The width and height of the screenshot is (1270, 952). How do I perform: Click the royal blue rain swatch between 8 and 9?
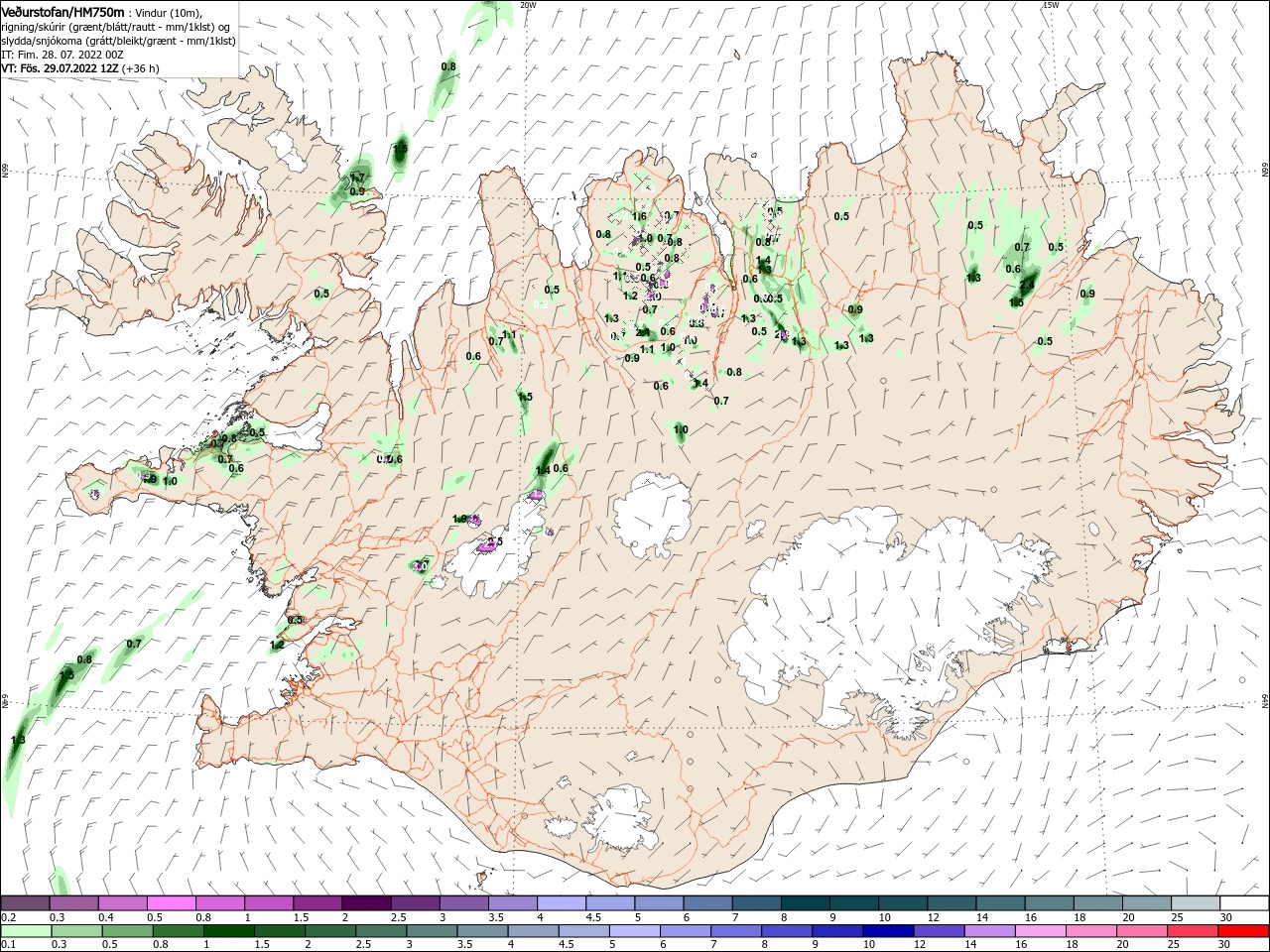pyautogui.click(x=786, y=931)
